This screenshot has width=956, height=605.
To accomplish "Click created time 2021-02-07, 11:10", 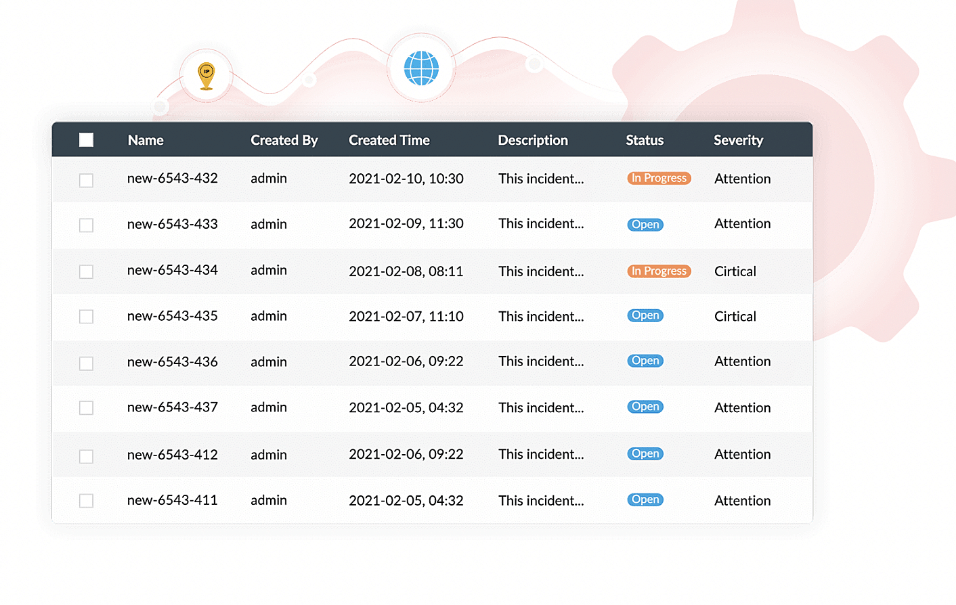I will coord(406,317).
